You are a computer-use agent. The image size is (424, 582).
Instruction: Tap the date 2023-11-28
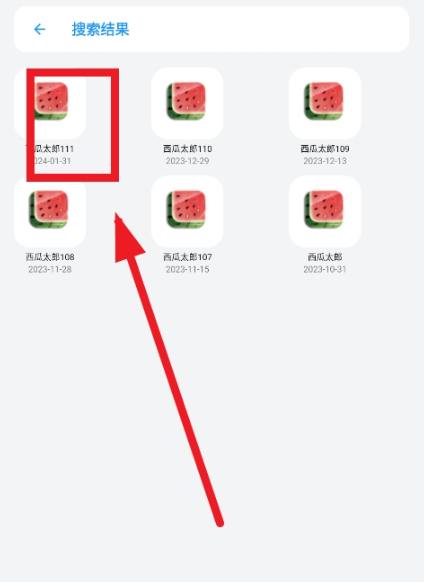[50, 269]
